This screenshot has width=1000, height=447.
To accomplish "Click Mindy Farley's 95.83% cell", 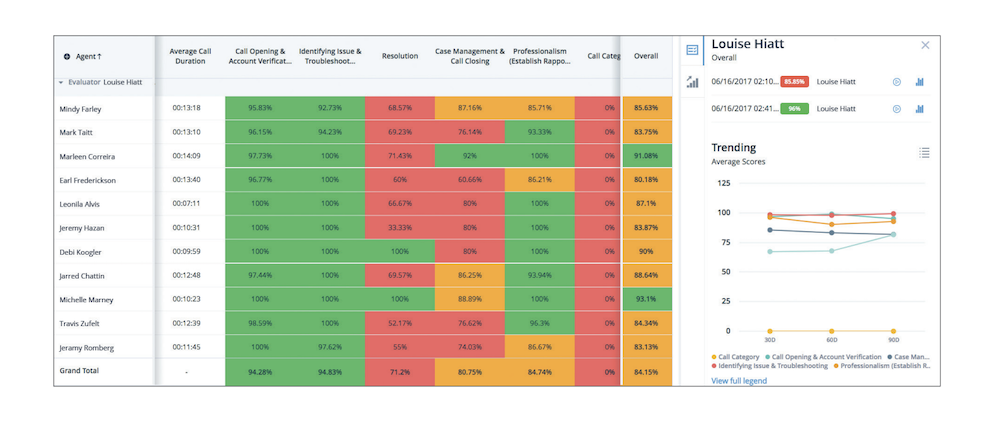I will point(260,108).
